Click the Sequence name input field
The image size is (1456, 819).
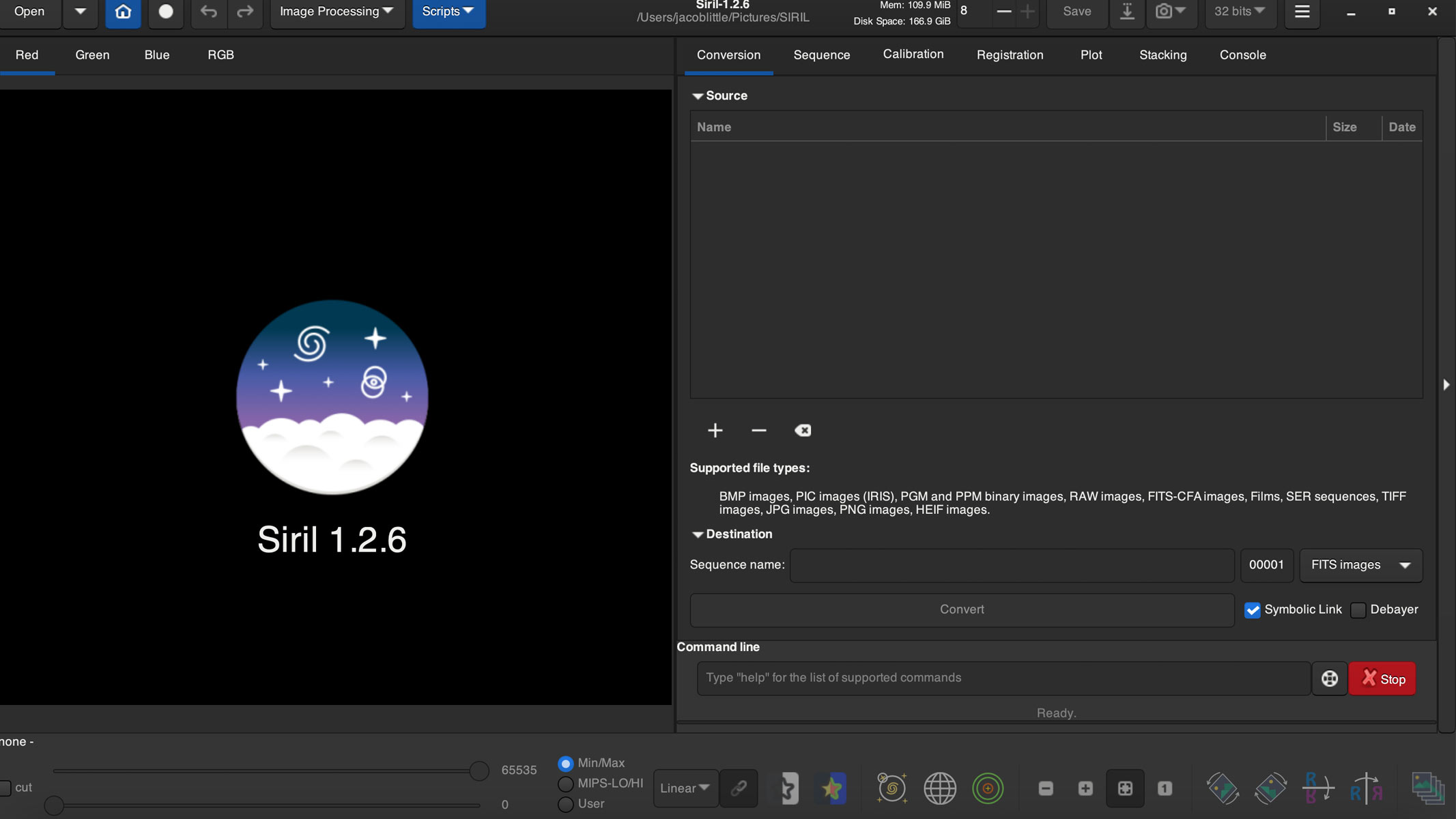pos(1012,565)
